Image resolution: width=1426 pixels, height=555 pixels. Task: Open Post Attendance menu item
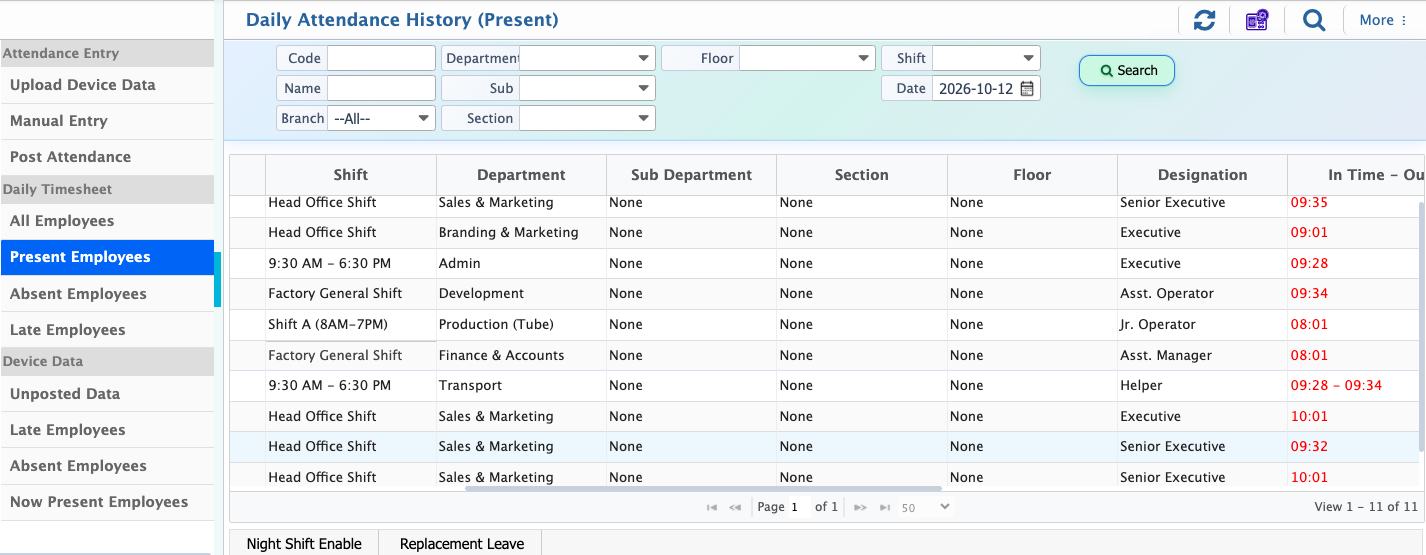107,157
